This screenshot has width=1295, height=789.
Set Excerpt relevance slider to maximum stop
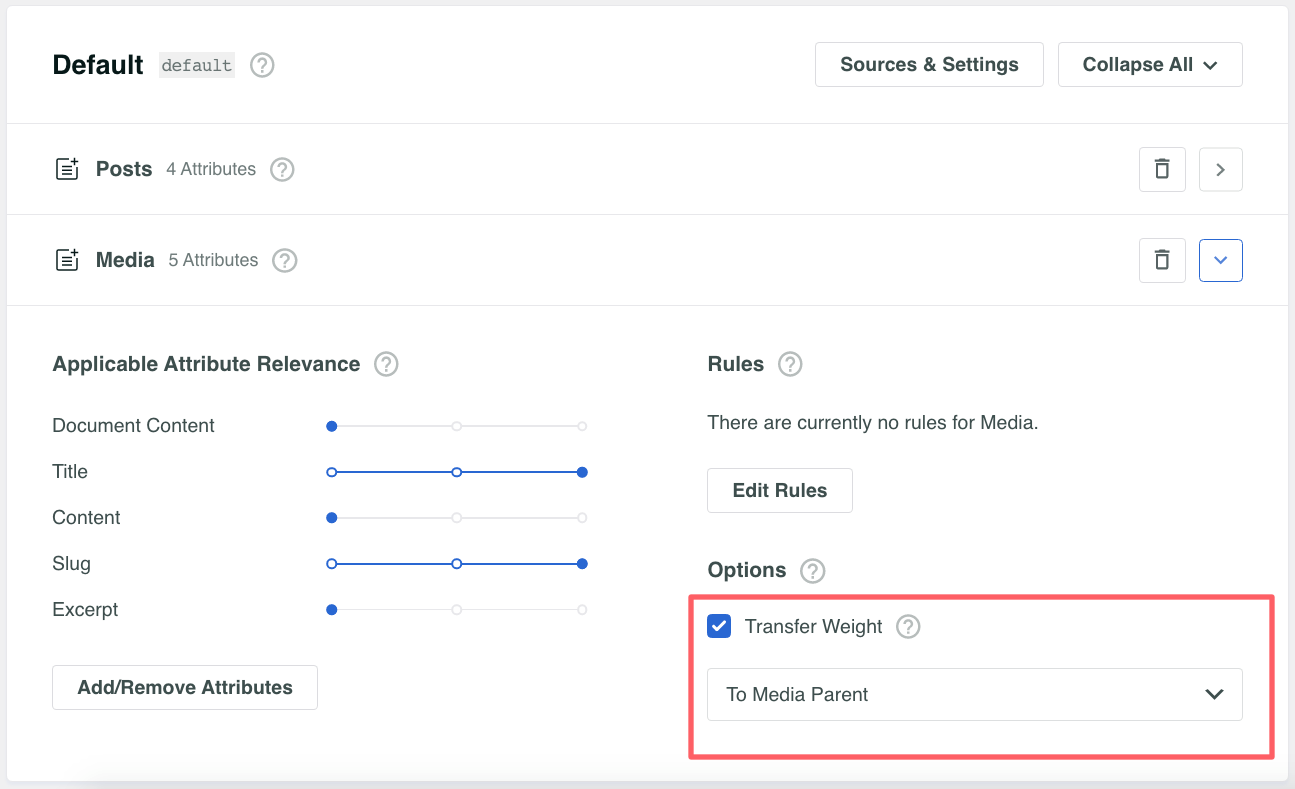[582, 610]
